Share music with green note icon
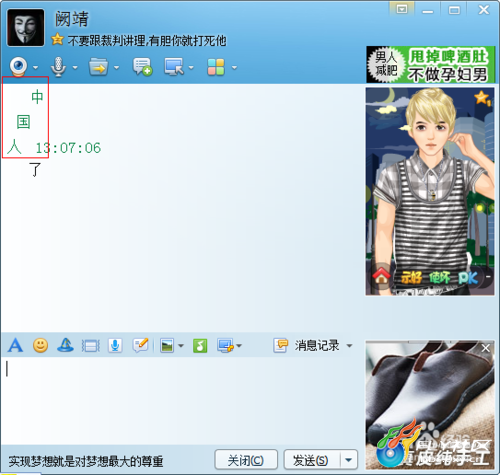This screenshot has height=475, width=500. [x=200, y=346]
